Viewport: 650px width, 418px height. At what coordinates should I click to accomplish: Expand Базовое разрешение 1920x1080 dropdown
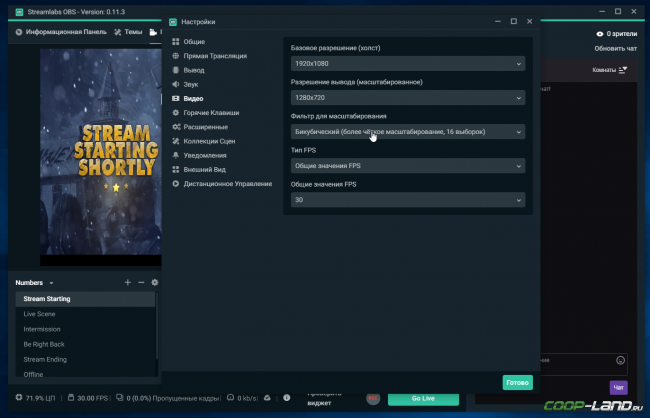point(408,64)
